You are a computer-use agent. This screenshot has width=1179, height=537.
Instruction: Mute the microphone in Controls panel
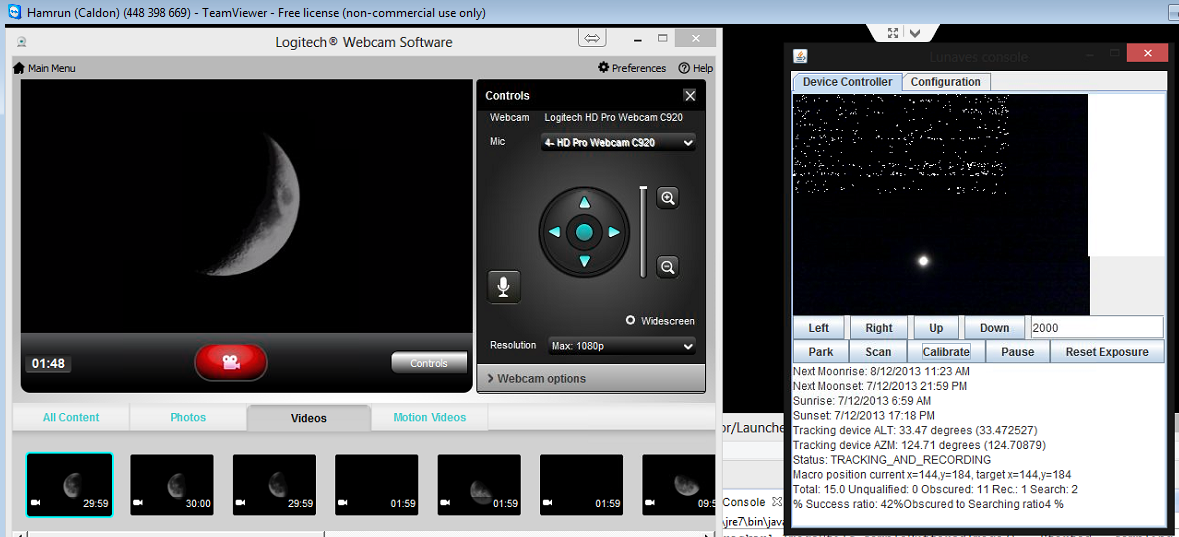click(x=503, y=286)
